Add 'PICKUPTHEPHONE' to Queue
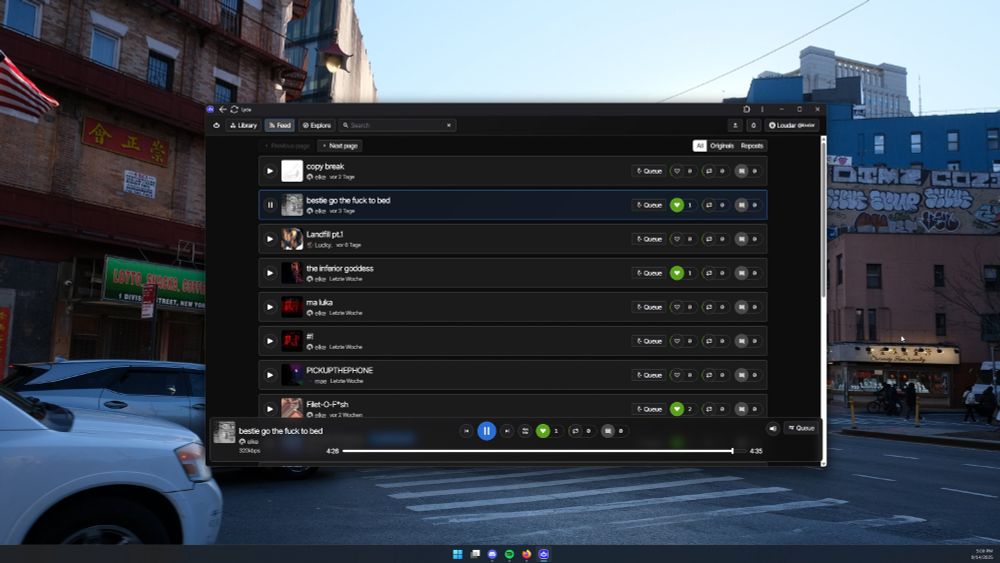The image size is (1000, 563). 649,375
